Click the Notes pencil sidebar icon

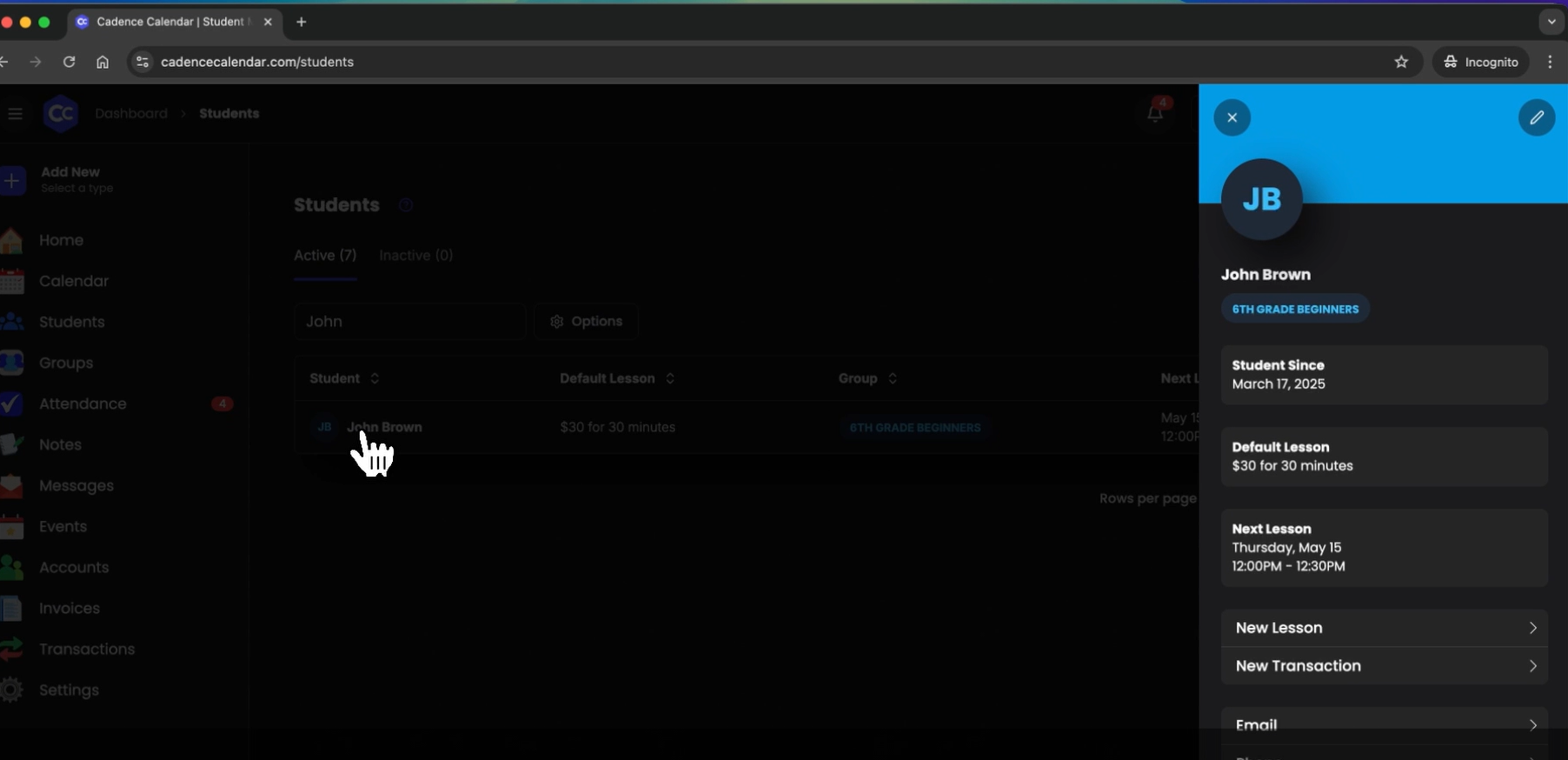[11, 444]
